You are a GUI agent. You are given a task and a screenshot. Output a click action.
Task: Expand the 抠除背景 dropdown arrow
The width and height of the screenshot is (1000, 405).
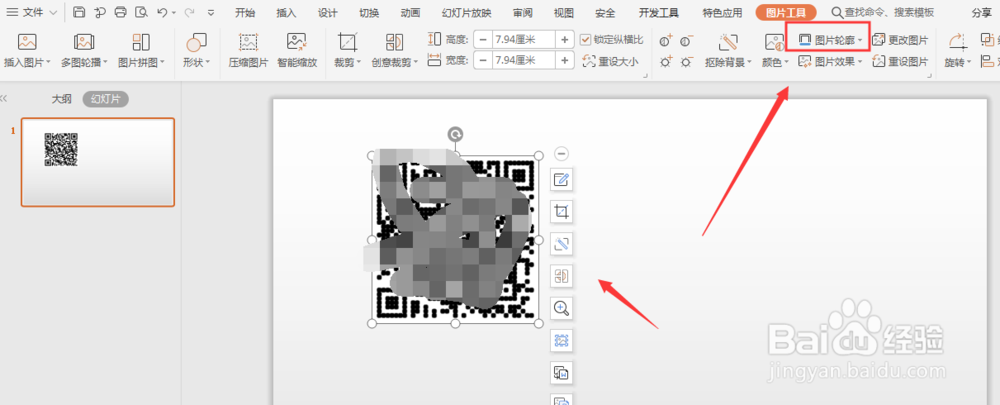coord(749,63)
